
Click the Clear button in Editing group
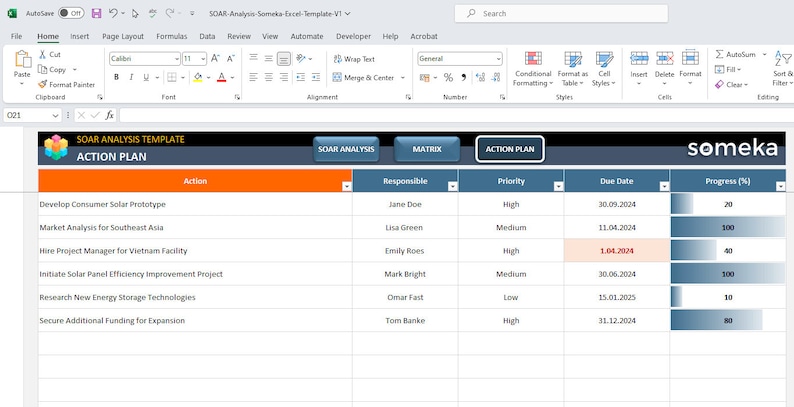pyautogui.click(x=731, y=85)
